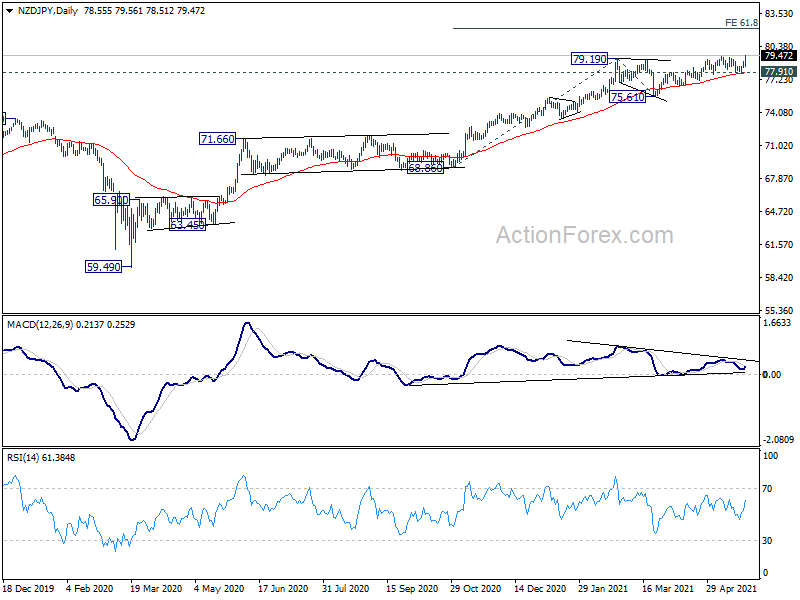Screen dimensions: 800x600
Task: Open the NZDJPY chart dropdown triangle
Action: [9, 11]
